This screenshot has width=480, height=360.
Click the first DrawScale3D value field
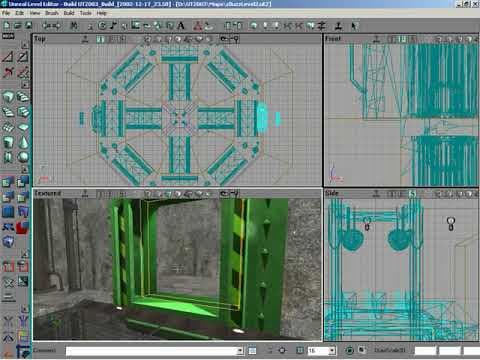point(426,351)
